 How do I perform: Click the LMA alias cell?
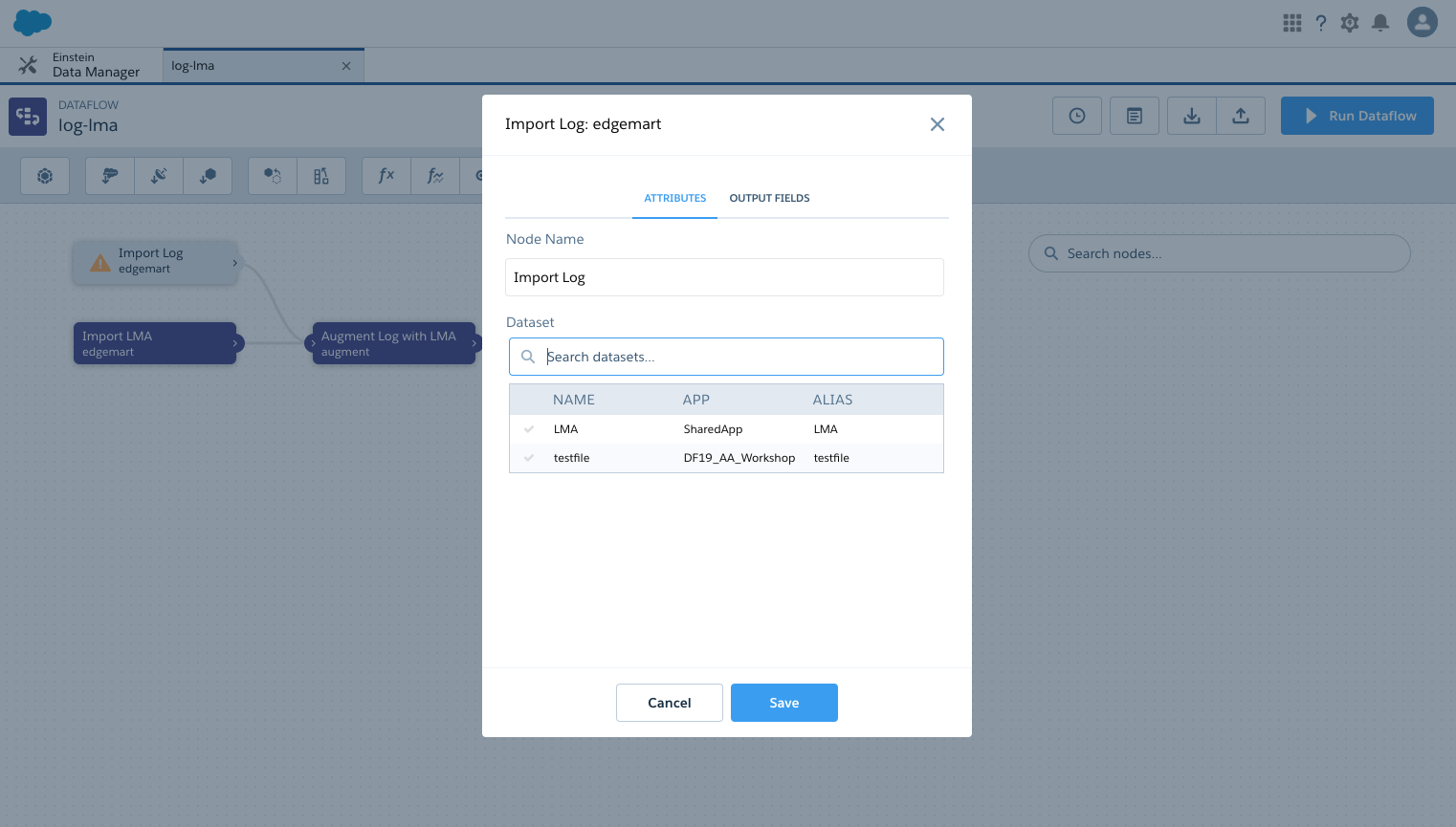click(x=826, y=429)
